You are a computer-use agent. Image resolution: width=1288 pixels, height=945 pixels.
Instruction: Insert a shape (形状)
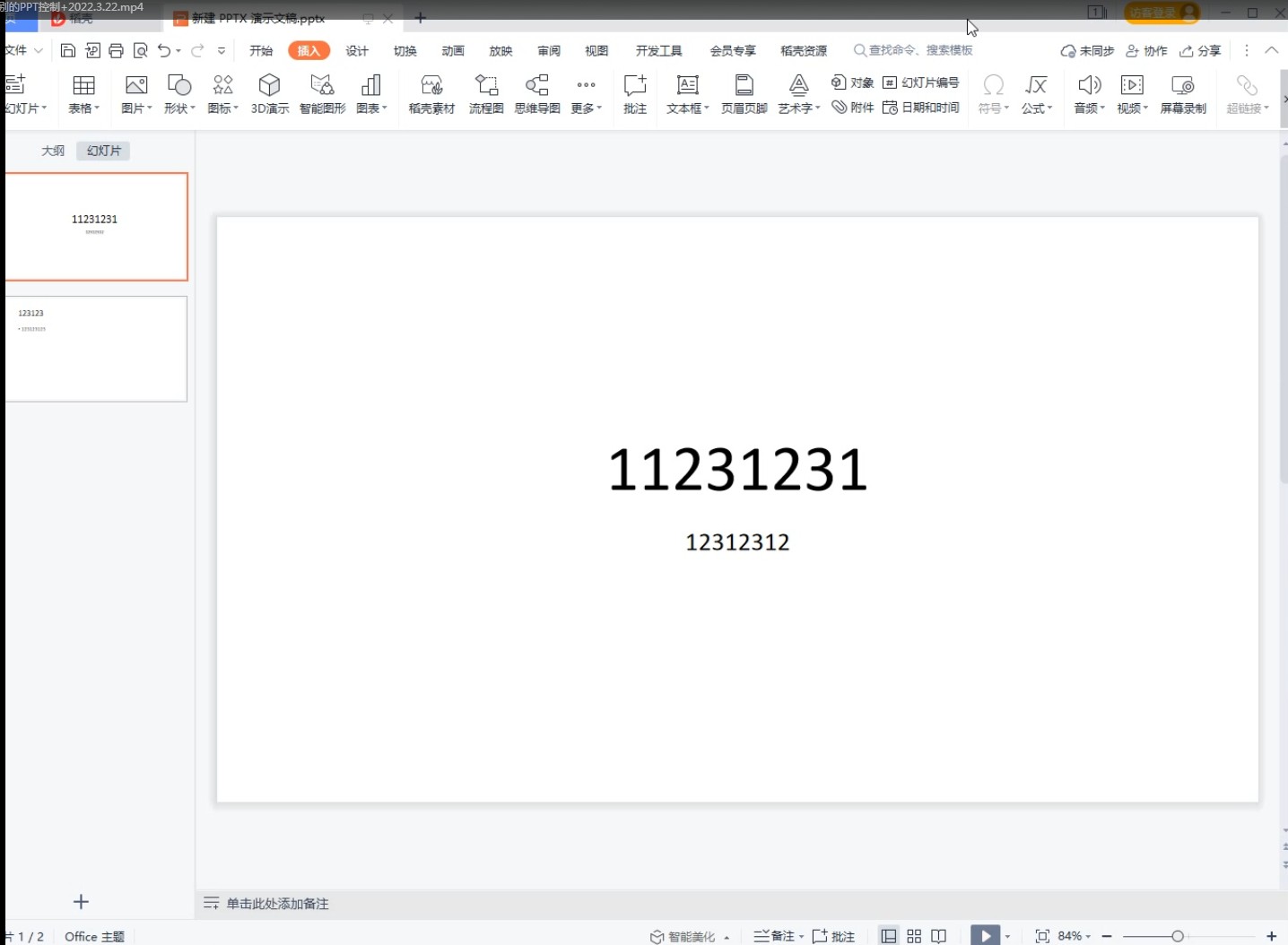coord(178,94)
